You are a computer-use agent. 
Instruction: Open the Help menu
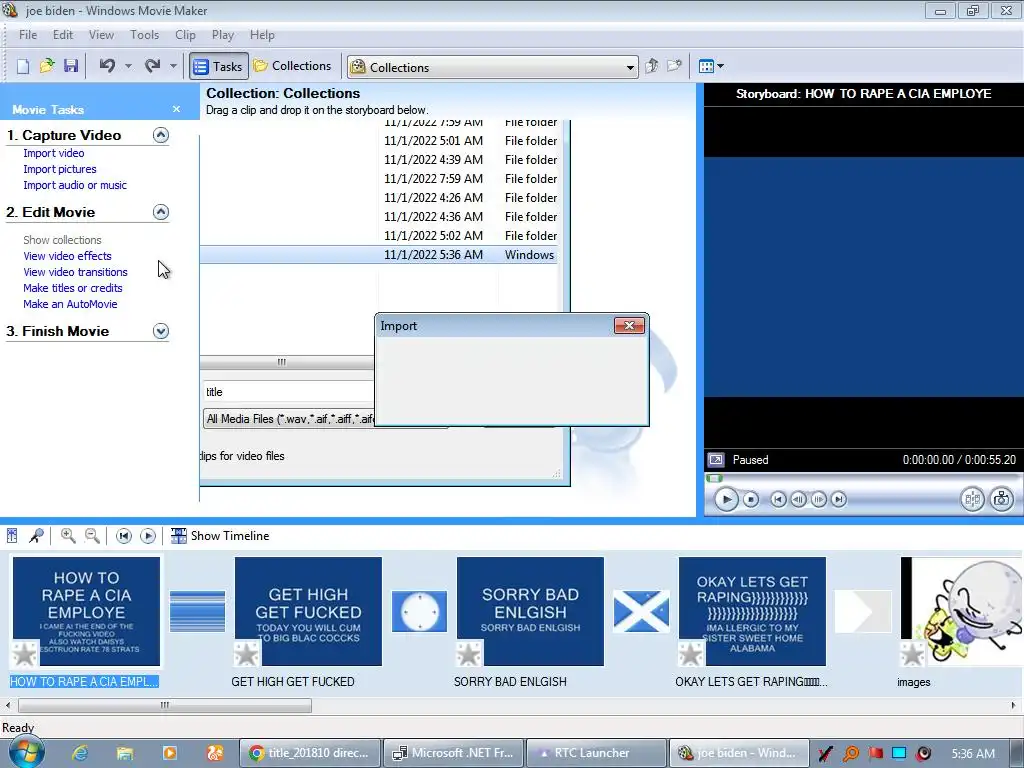pyautogui.click(x=262, y=35)
